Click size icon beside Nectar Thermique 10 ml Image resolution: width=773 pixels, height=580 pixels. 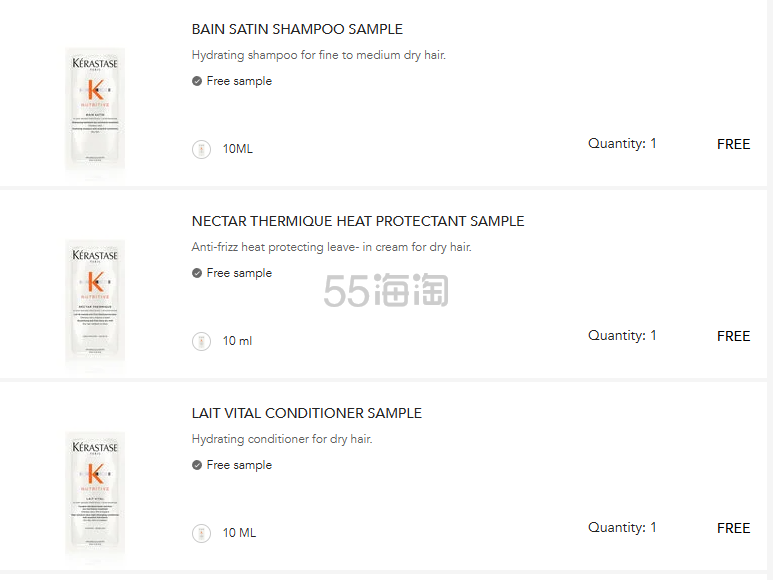point(201,341)
